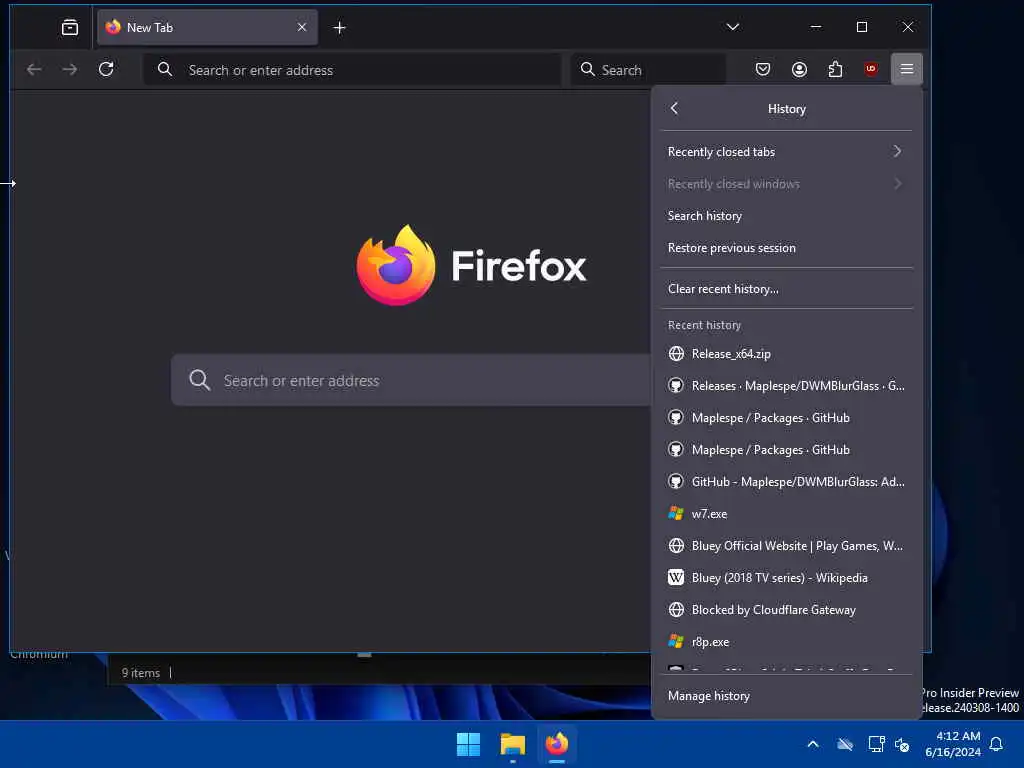This screenshot has width=1024, height=768.
Task: Open Recently closed tabs submenu
Action: [786, 152]
